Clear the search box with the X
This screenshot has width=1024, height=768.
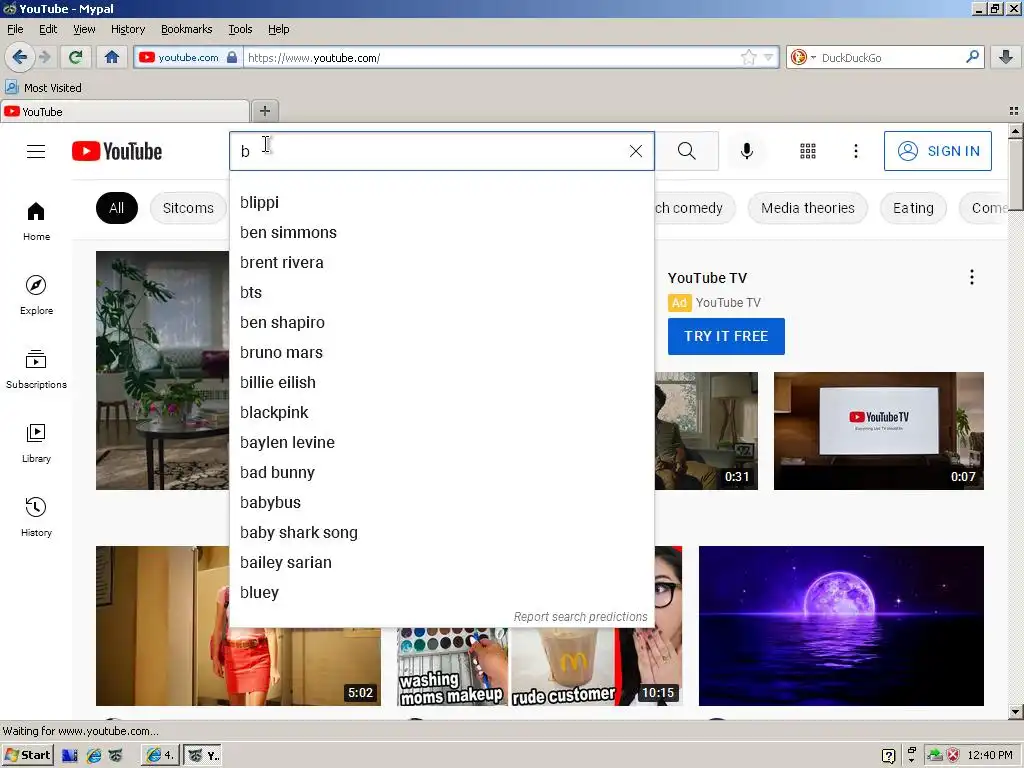(x=635, y=152)
